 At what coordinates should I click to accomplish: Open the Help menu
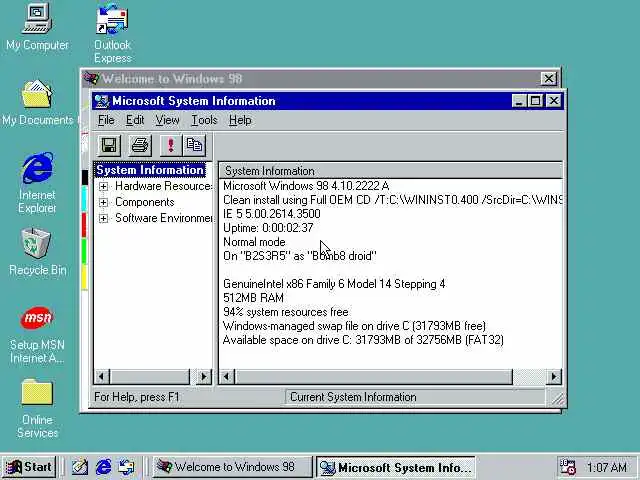pos(240,120)
